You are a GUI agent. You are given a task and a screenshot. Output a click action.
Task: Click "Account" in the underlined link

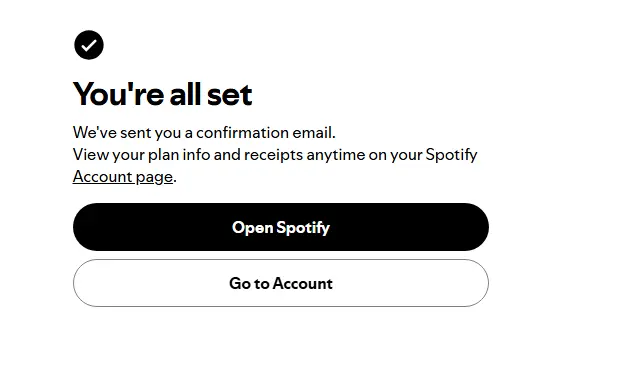[x=102, y=177]
